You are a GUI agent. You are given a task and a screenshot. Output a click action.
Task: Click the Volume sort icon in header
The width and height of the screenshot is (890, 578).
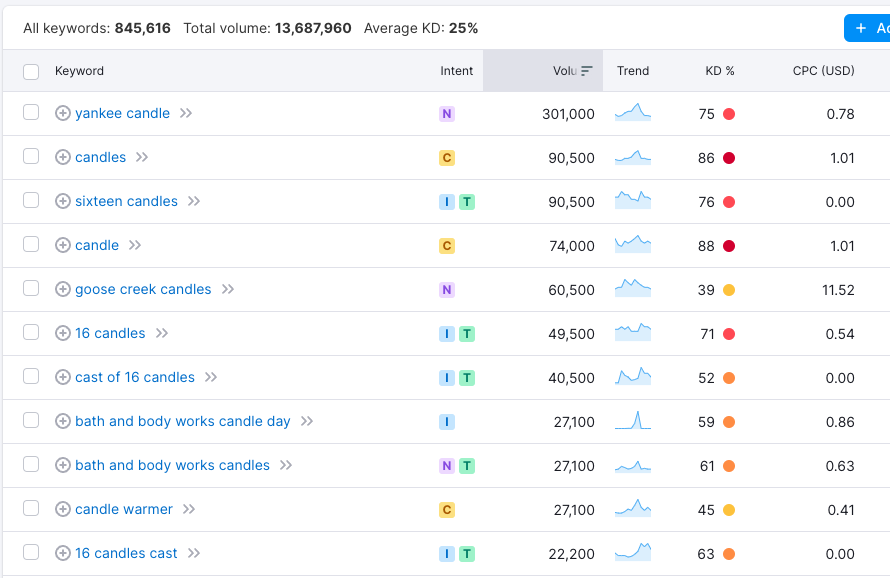pyautogui.click(x=586, y=70)
